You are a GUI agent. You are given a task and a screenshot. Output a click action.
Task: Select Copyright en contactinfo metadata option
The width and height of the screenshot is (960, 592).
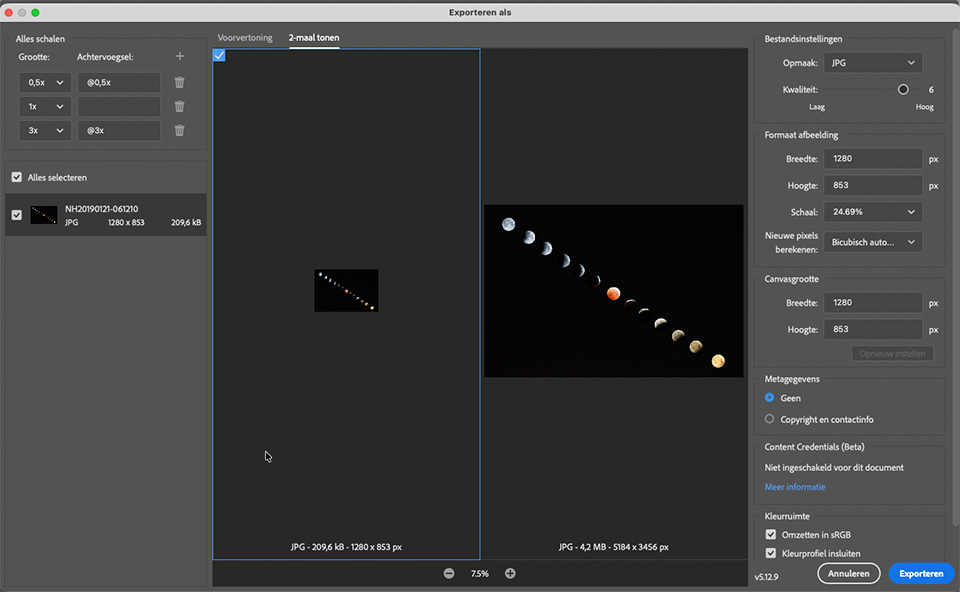point(770,419)
